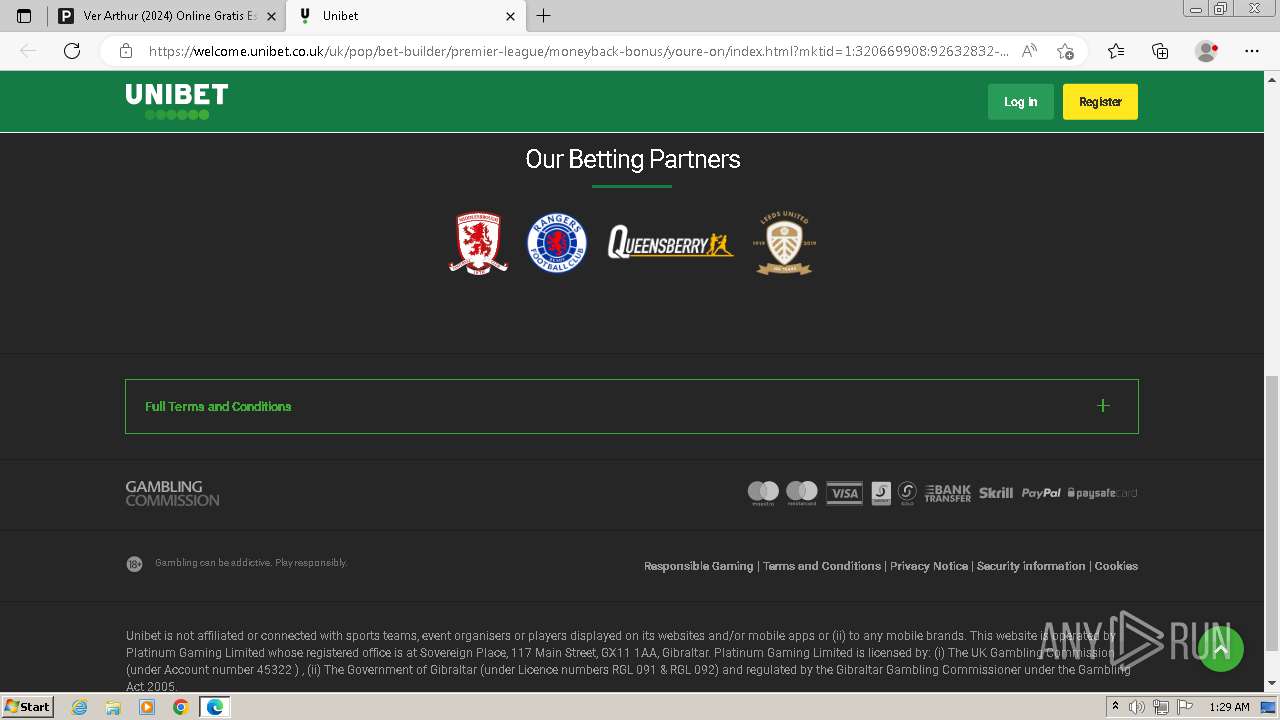This screenshot has height=720, width=1280.
Task: Click the Log in button
Action: pyautogui.click(x=1021, y=102)
